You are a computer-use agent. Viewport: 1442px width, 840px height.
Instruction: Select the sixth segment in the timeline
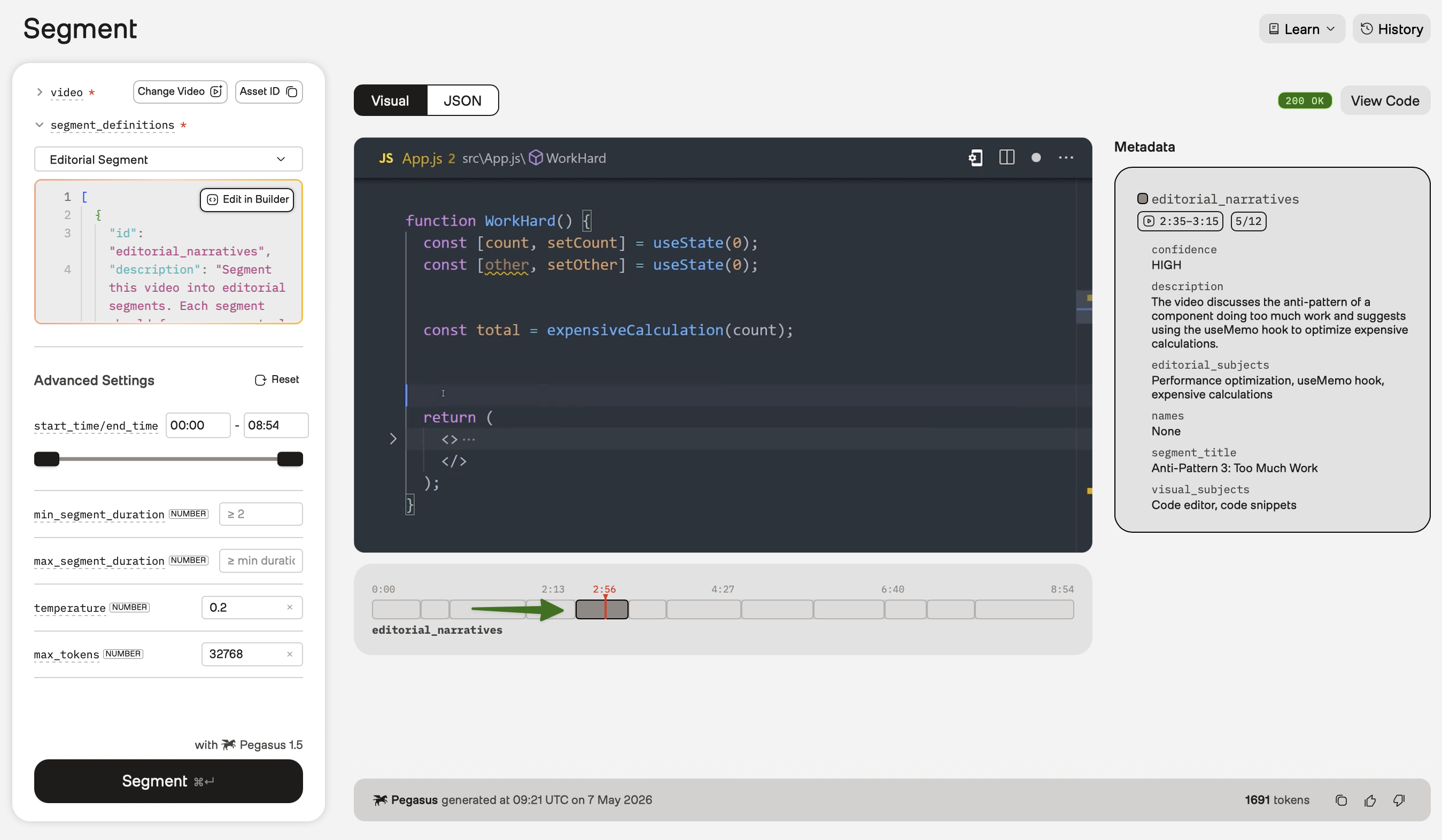point(647,609)
